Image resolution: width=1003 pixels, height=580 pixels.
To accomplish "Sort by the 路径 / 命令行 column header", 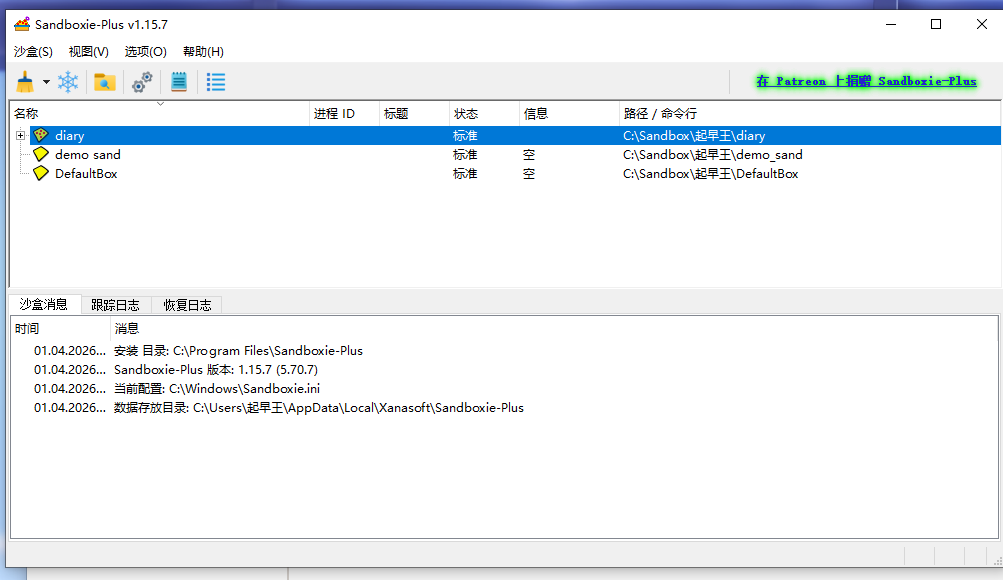I will (x=809, y=113).
